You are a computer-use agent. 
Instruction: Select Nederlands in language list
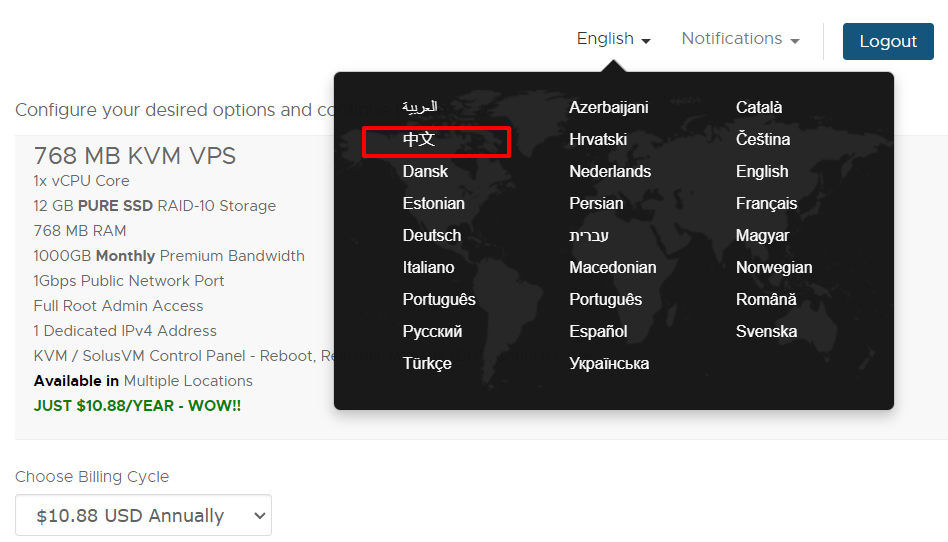pos(610,171)
